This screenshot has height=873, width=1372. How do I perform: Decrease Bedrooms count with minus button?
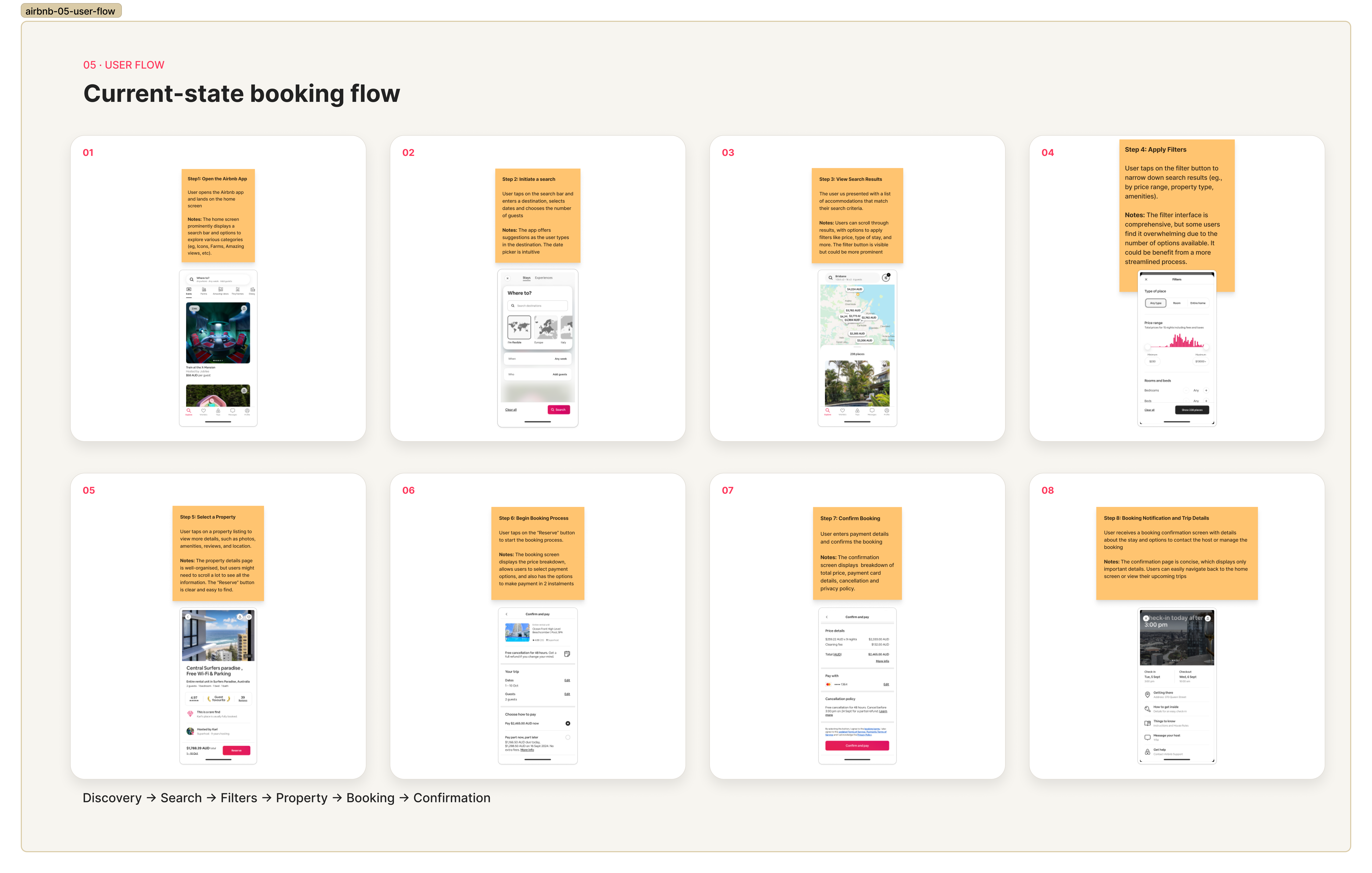click(1186, 390)
